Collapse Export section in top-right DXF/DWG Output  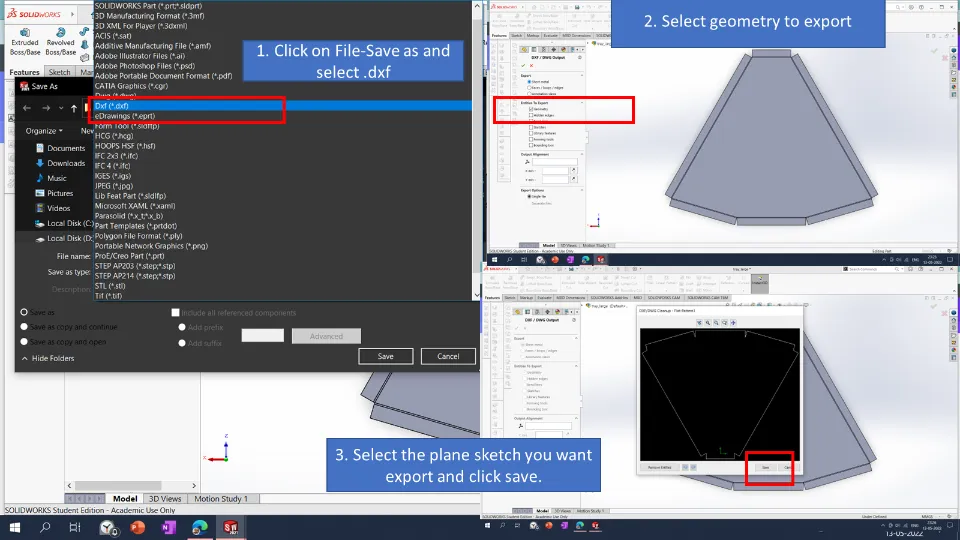[x=582, y=75]
